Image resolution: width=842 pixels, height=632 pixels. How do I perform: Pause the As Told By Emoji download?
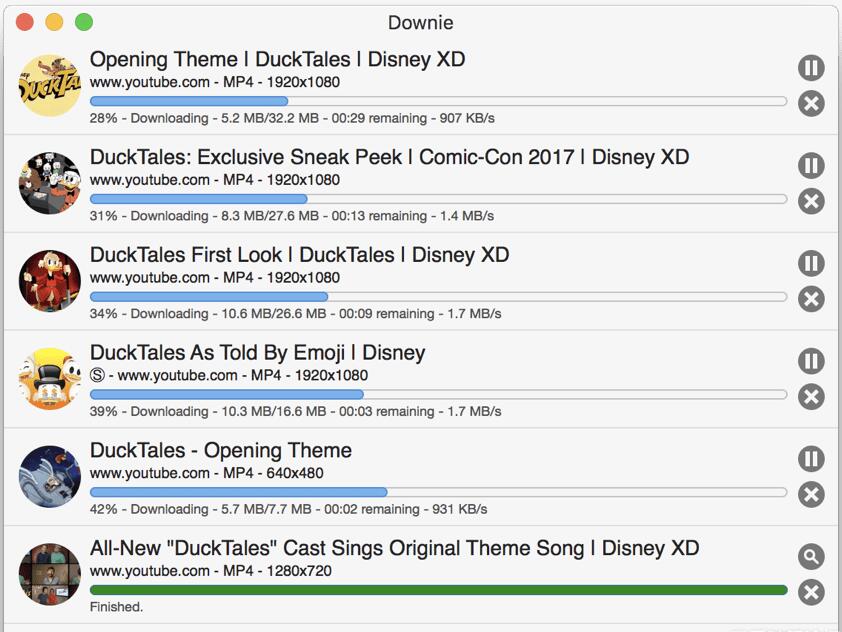coord(811,361)
